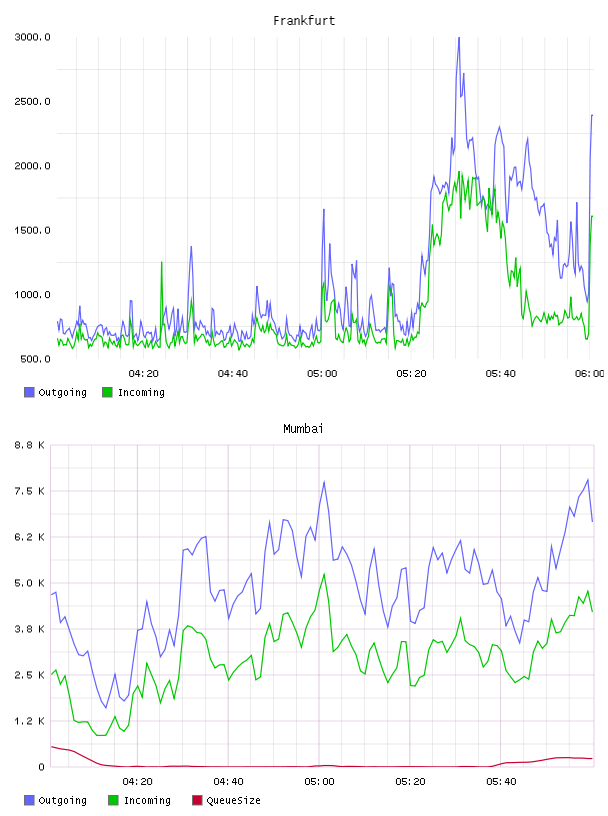Click the blue Outgoing swatch under Frankfurt chart
Viewport: 608px width, 816px height.
29,392
